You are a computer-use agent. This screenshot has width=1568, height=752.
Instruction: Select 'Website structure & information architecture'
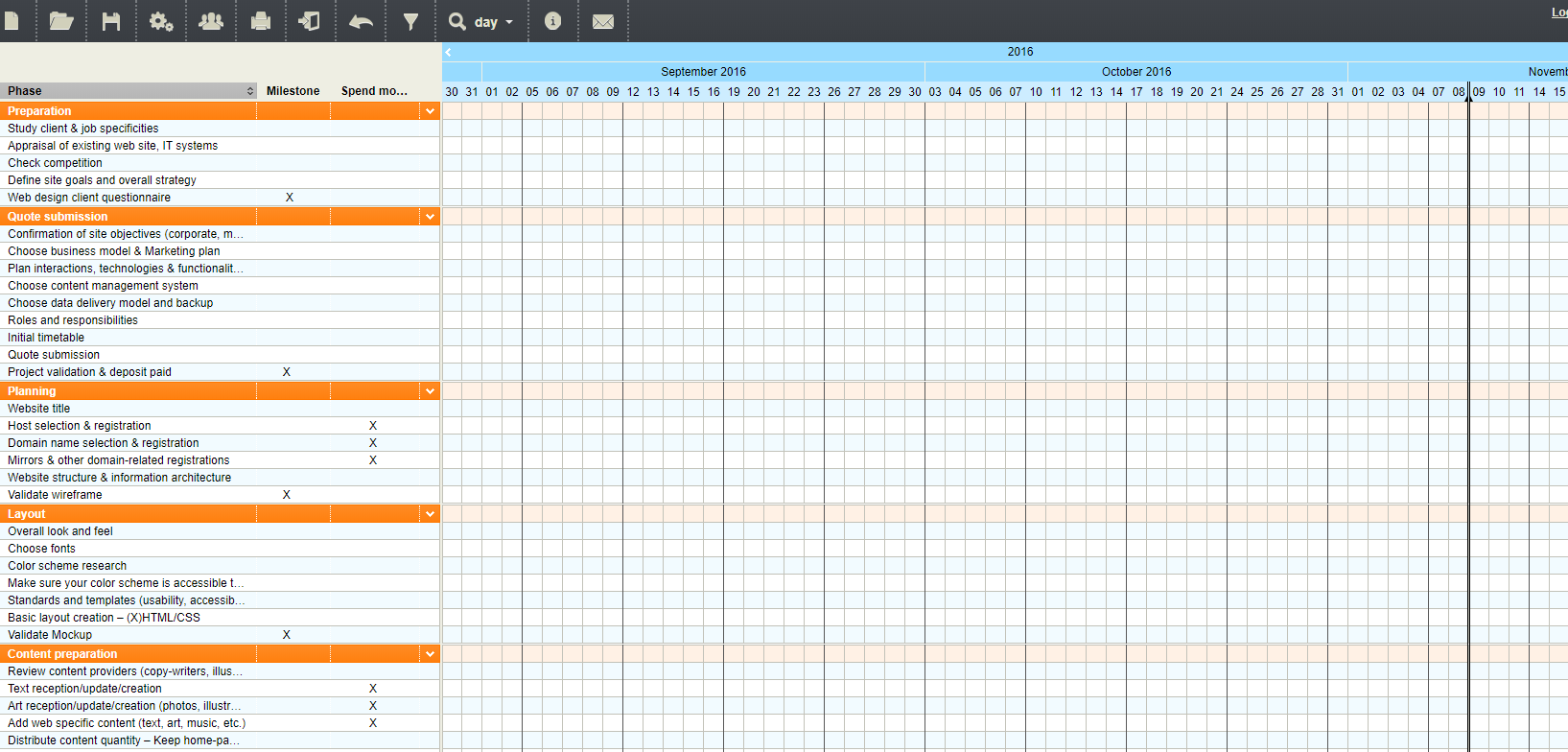tap(120, 478)
